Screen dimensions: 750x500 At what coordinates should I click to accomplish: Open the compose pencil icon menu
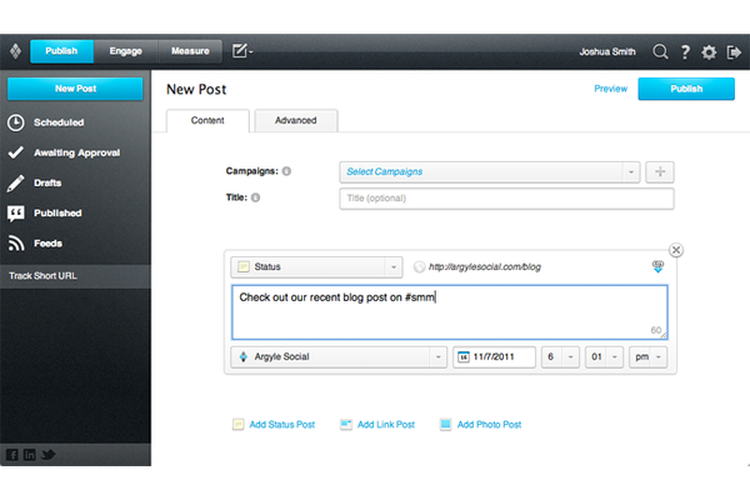click(x=242, y=51)
